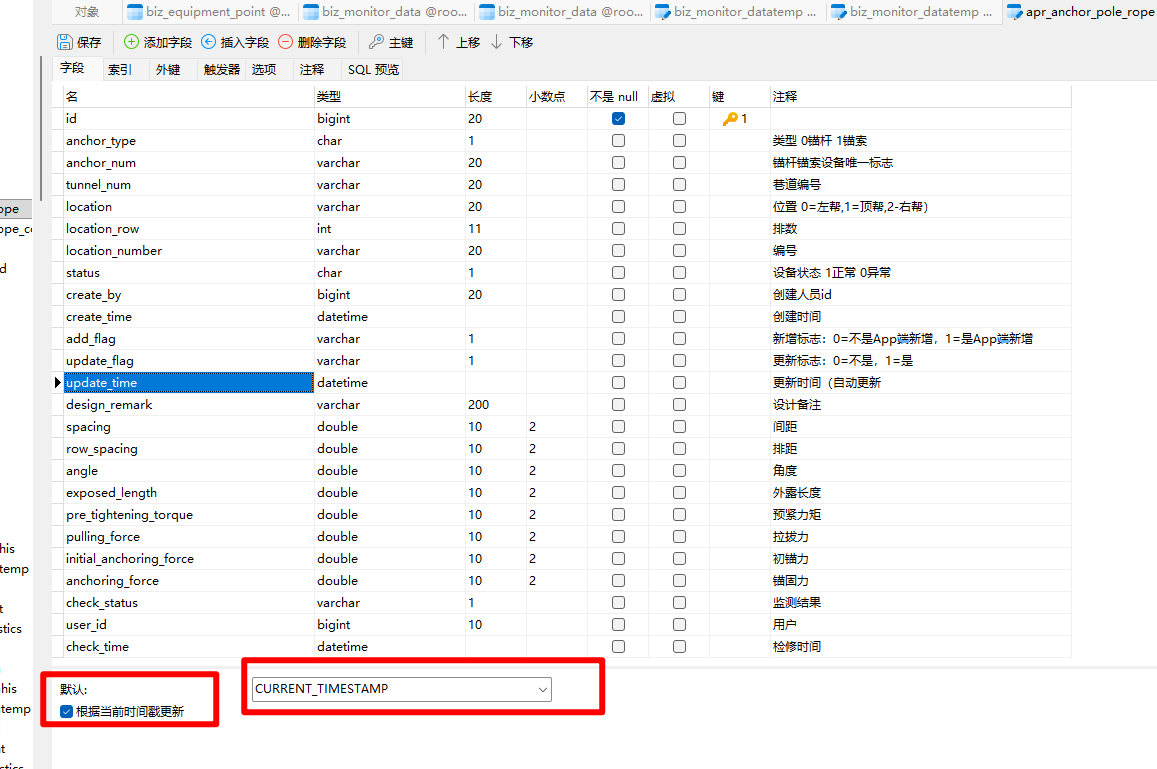Click the row_spacing field name
This screenshot has width=1157, height=769.
tap(102, 449)
